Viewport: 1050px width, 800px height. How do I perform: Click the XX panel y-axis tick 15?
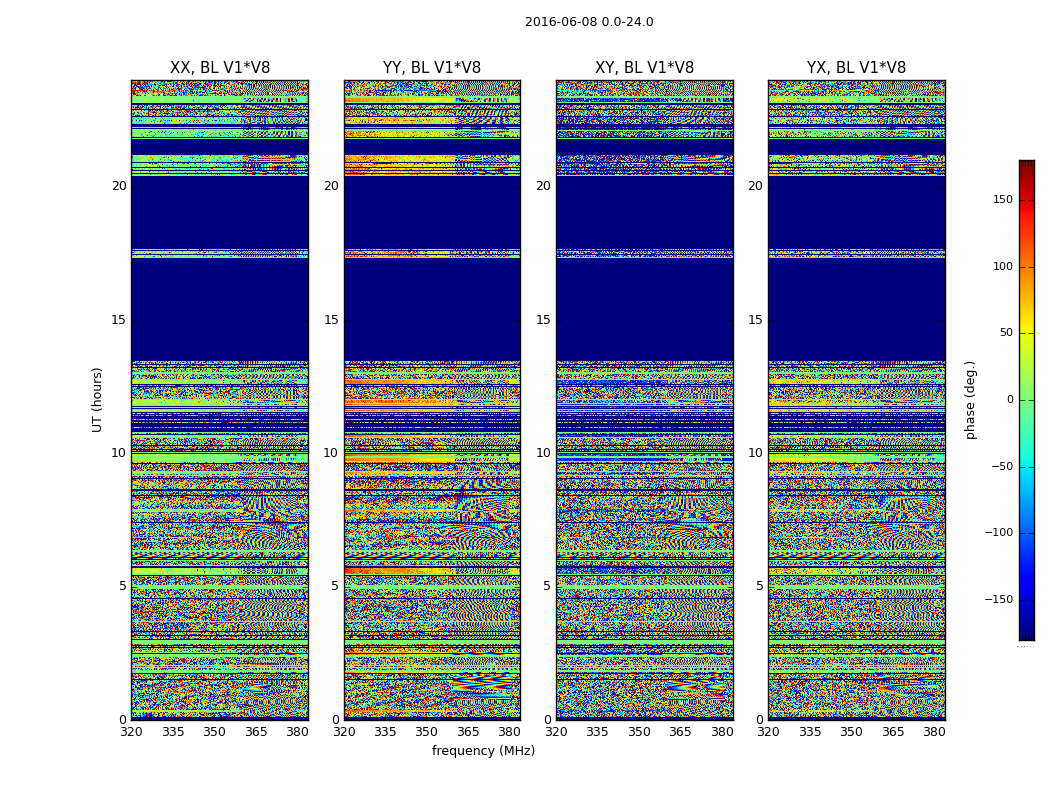point(119,319)
